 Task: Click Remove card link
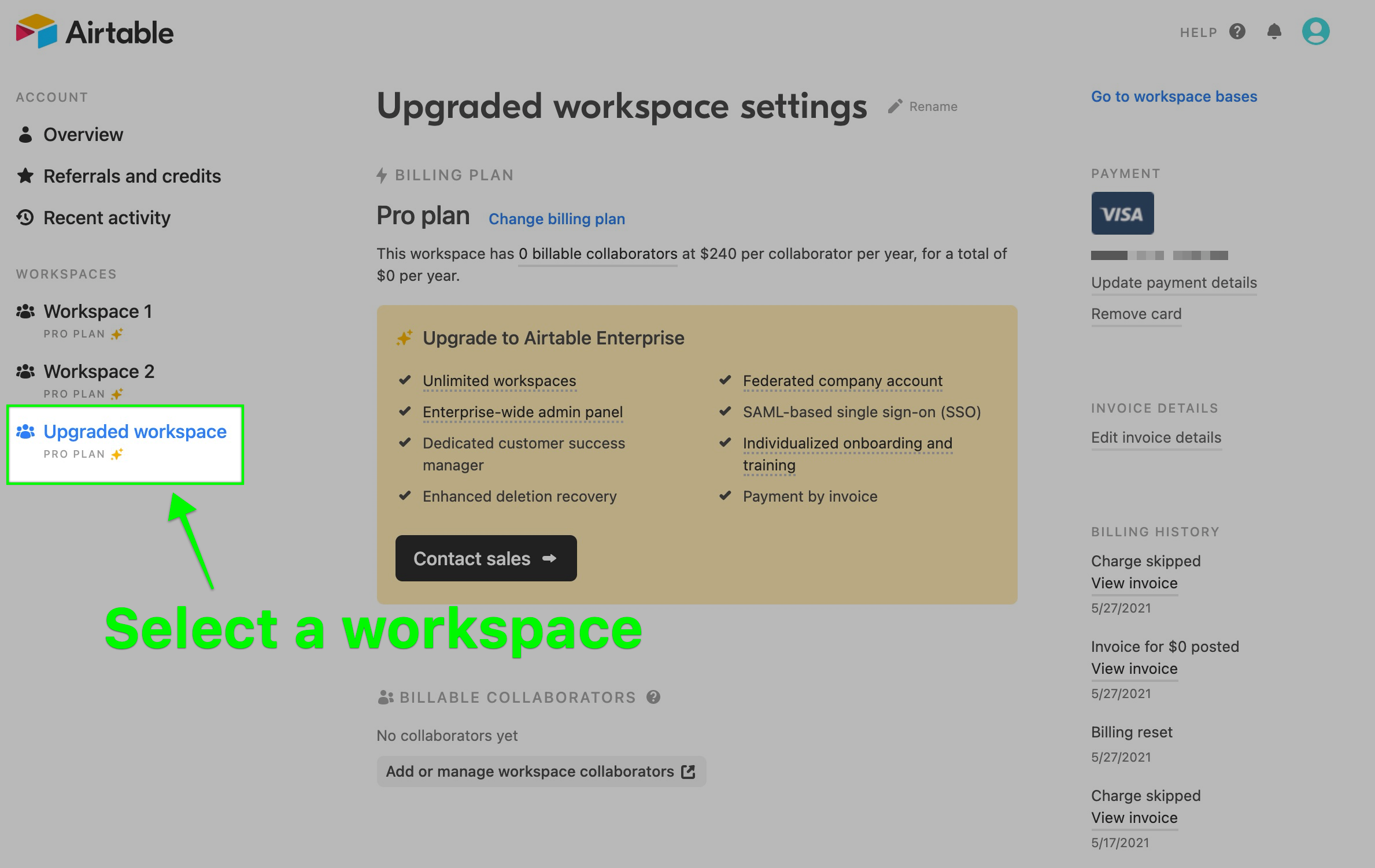(x=1136, y=314)
